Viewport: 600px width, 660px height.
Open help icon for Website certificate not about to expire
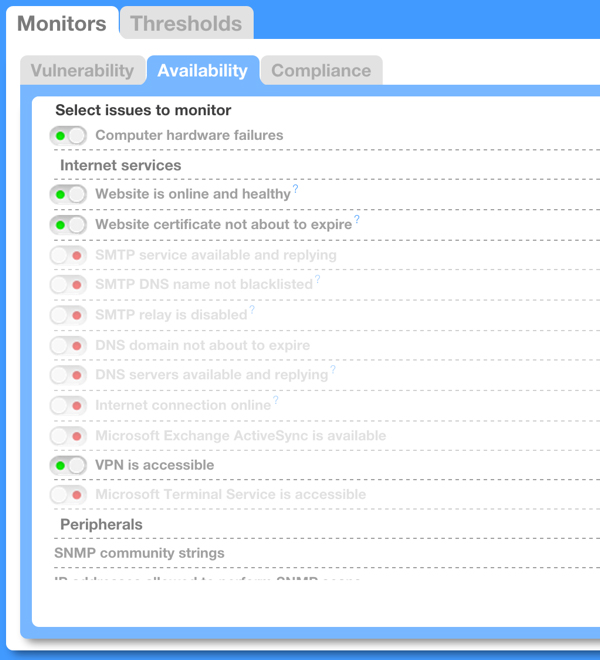tap(357, 219)
